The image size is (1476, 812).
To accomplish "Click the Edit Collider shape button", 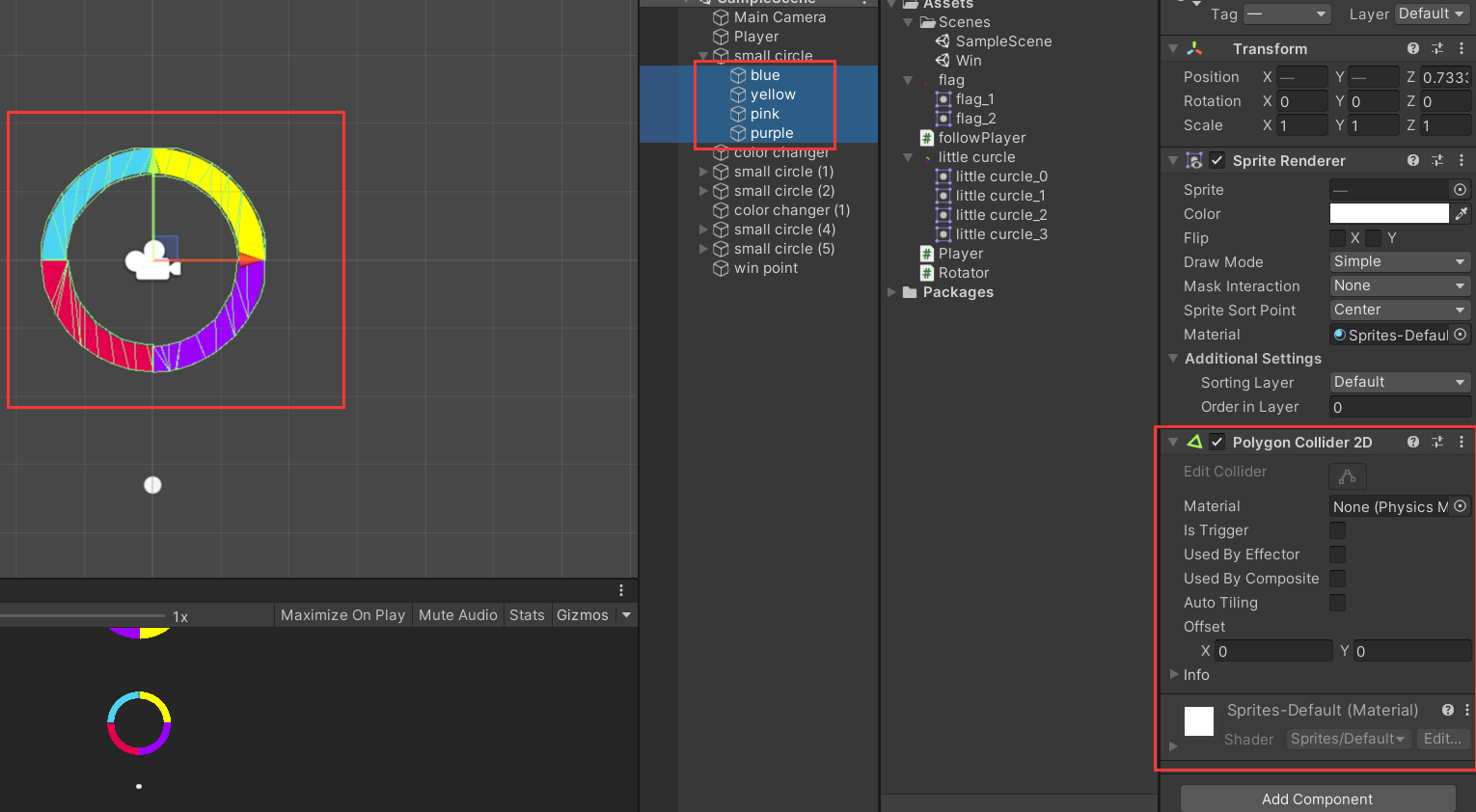I will pyautogui.click(x=1348, y=476).
